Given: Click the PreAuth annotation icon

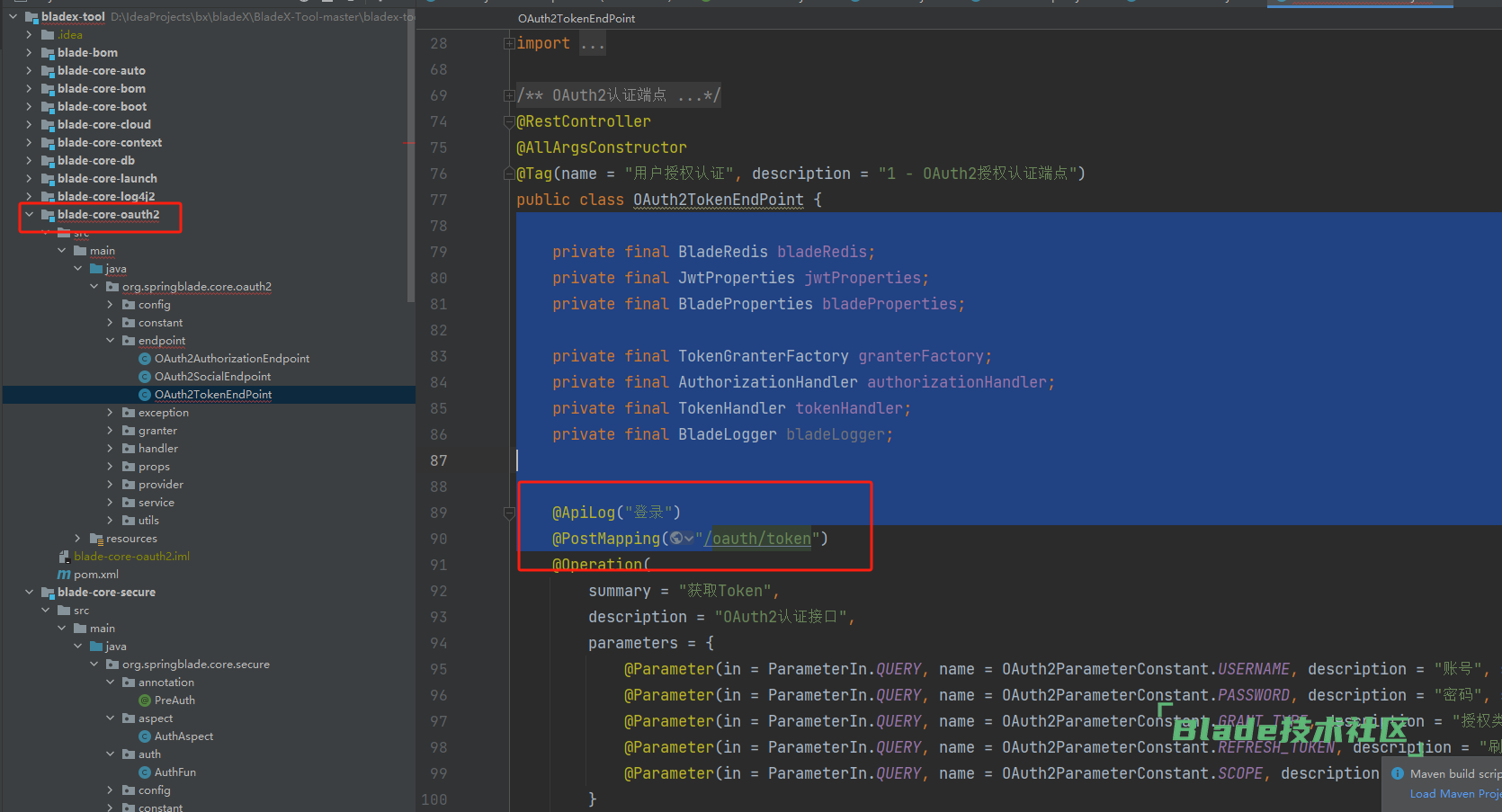Looking at the screenshot, I should click(145, 700).
